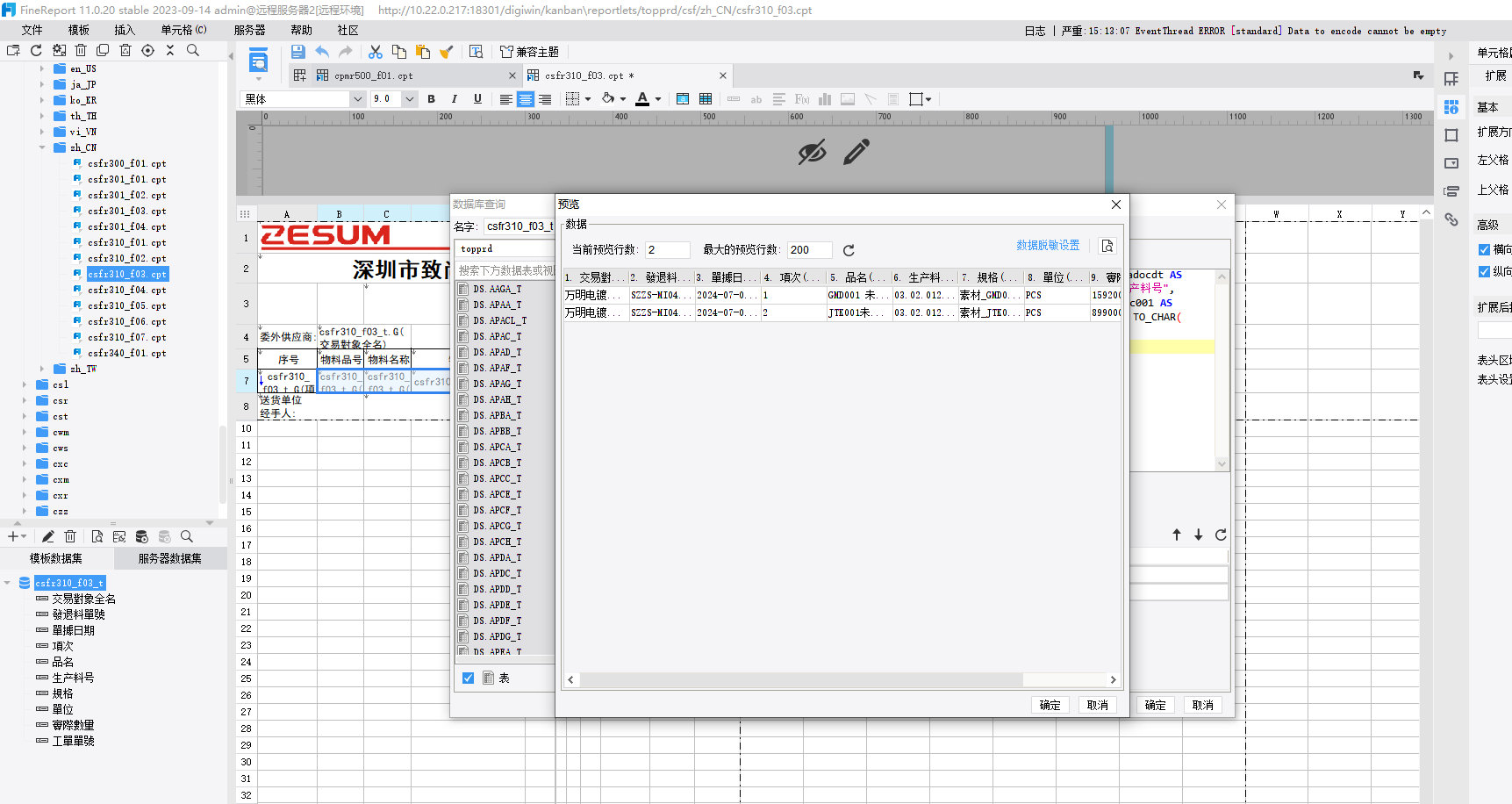Open the 模板 menu

79,30
